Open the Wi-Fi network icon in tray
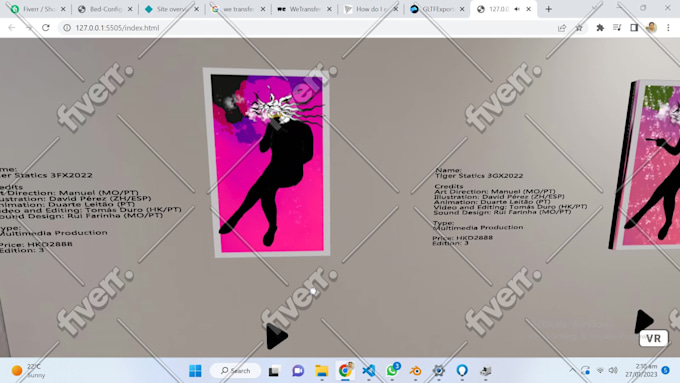 (x=600, y=370)
